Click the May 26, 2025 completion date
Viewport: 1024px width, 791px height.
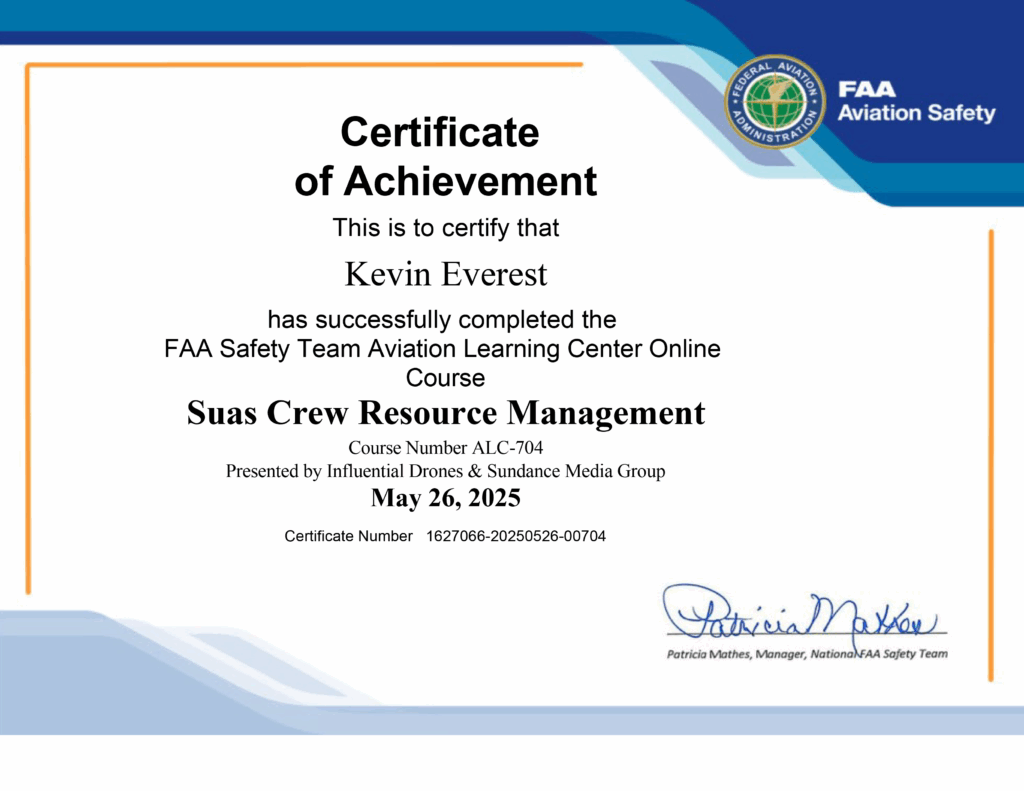tap(445, 497)
